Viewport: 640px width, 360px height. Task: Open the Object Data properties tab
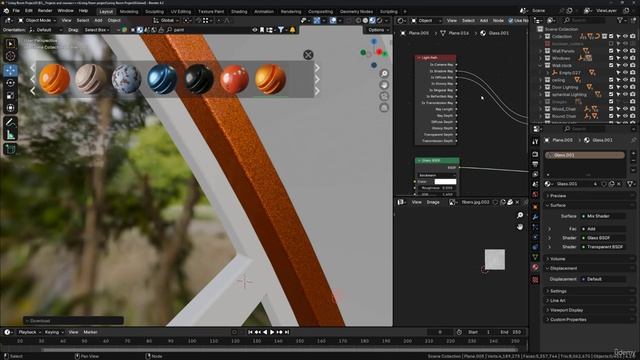(535, 257)
